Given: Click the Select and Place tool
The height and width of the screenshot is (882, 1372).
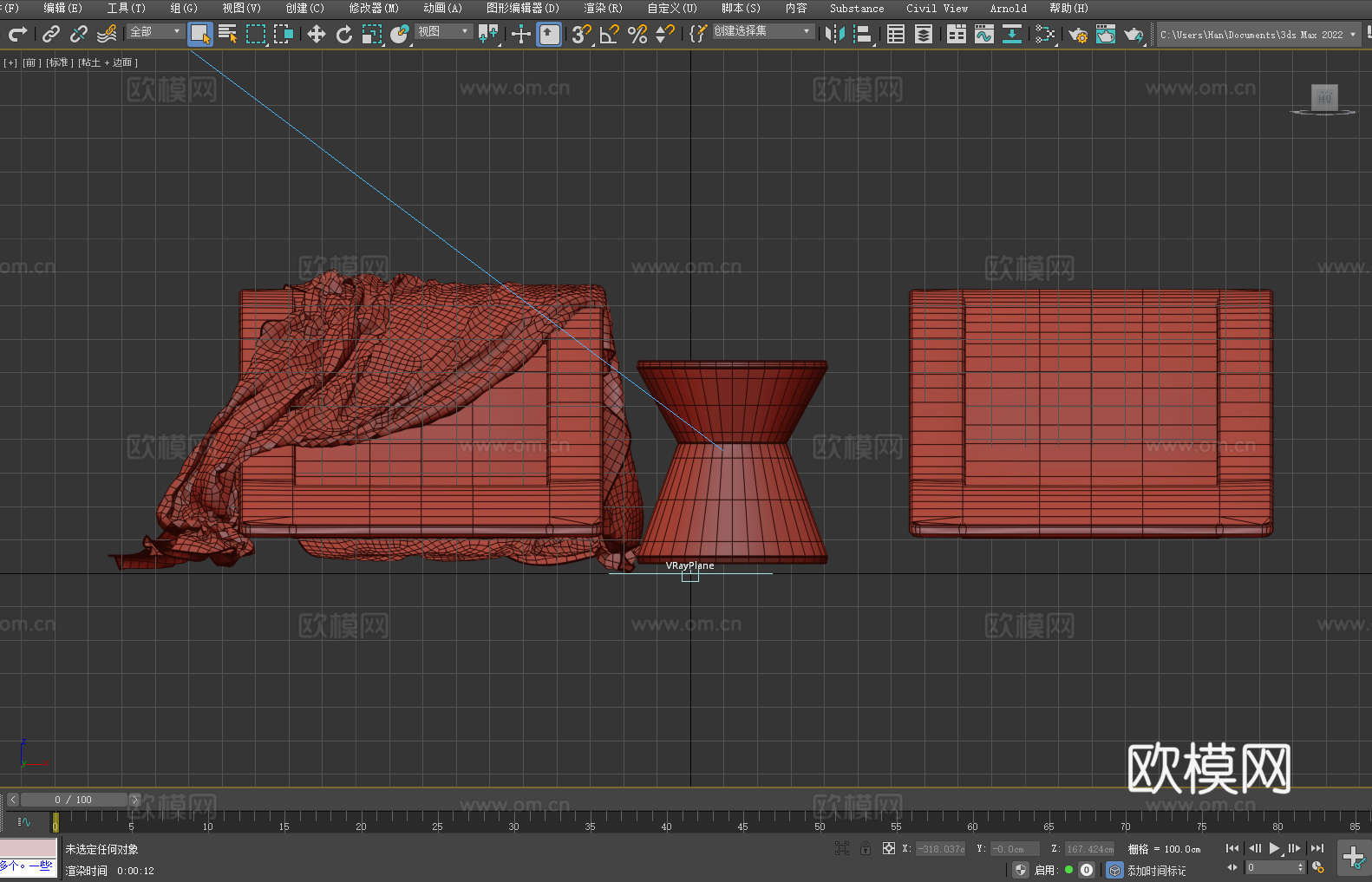Looking at the screenshot, I should tap(400, 34).
